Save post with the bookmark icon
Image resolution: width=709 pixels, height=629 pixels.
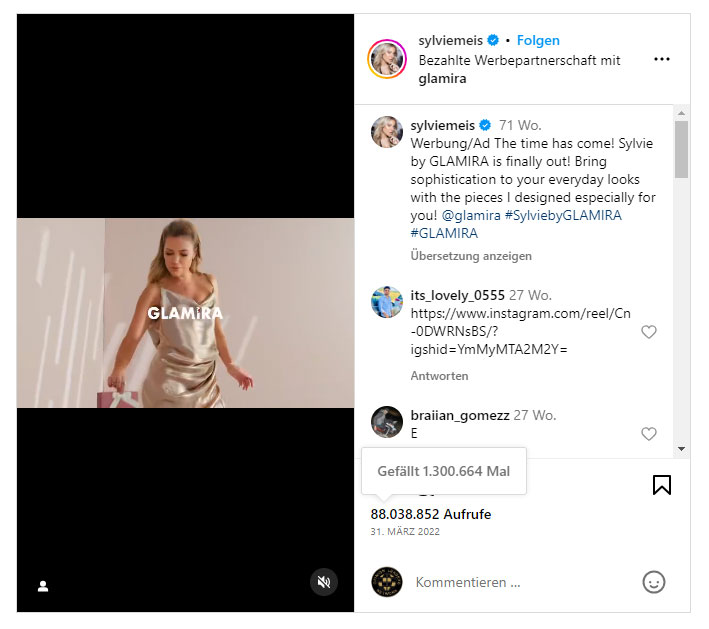[x=661, y=485]
